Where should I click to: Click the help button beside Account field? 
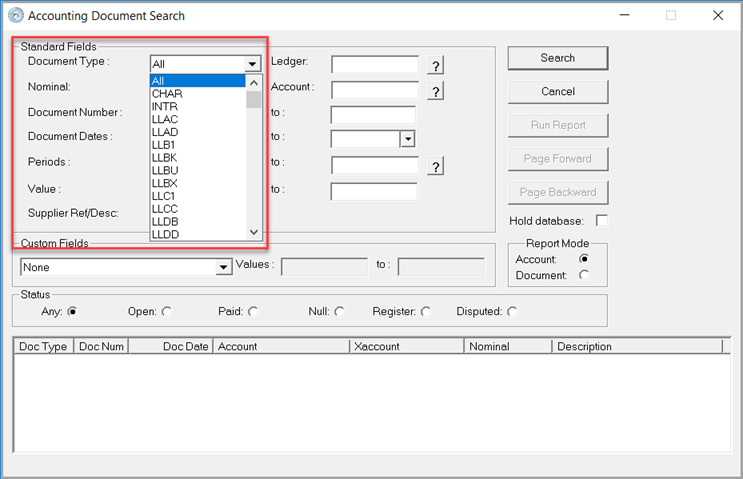pos(435,91)
